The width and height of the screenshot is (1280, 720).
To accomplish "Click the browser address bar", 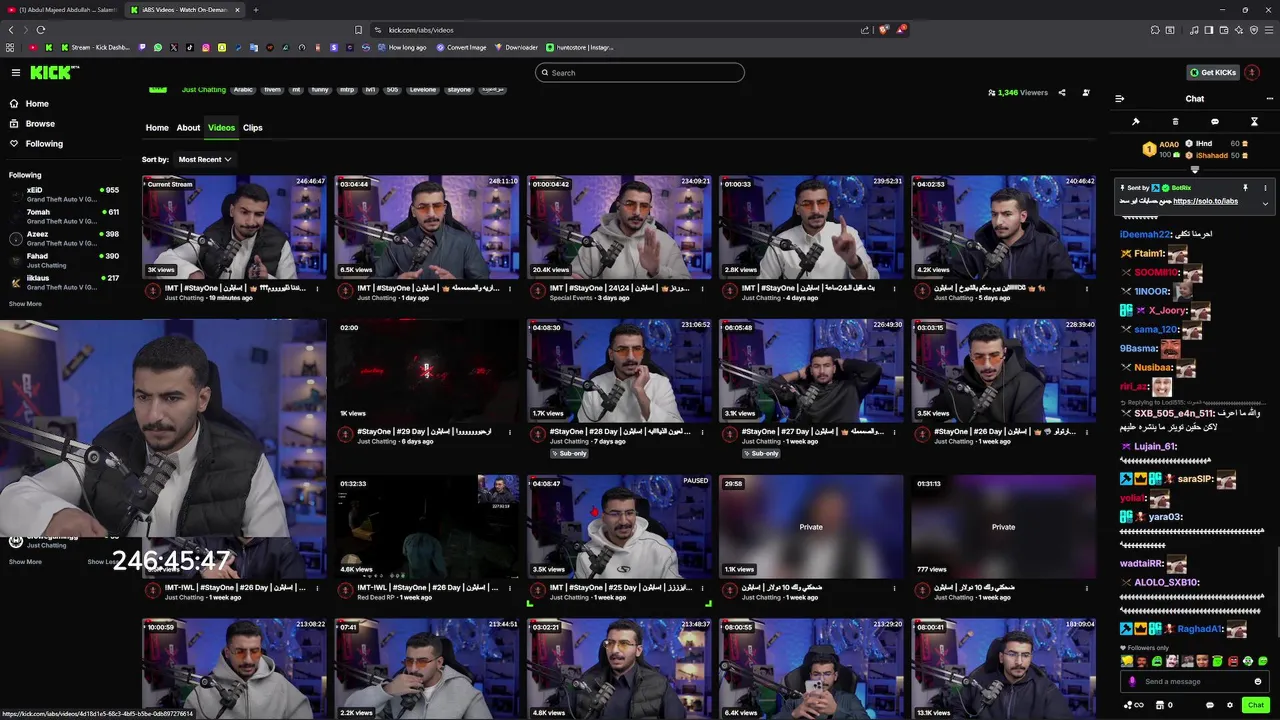I will point(620,30).
